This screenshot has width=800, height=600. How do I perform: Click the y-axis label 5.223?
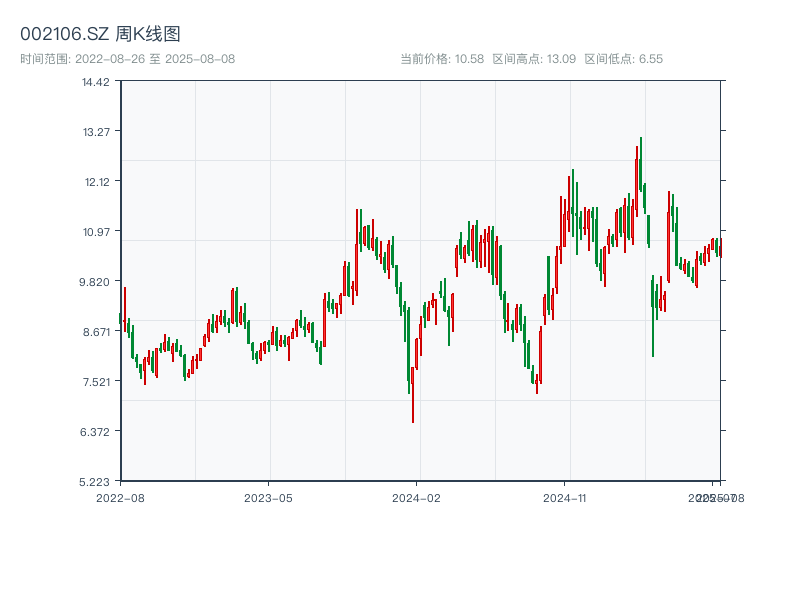tap(95, 482)
